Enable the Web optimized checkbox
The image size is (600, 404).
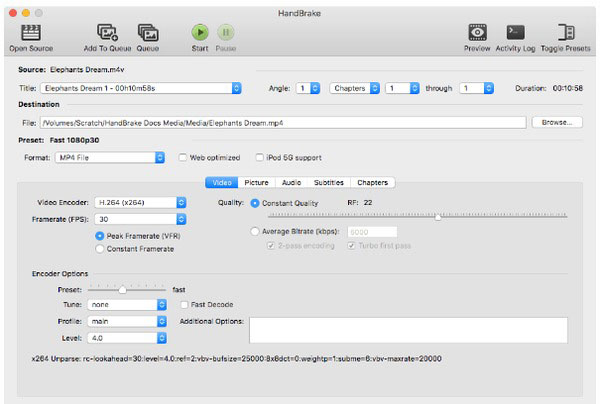coord(183,158)
